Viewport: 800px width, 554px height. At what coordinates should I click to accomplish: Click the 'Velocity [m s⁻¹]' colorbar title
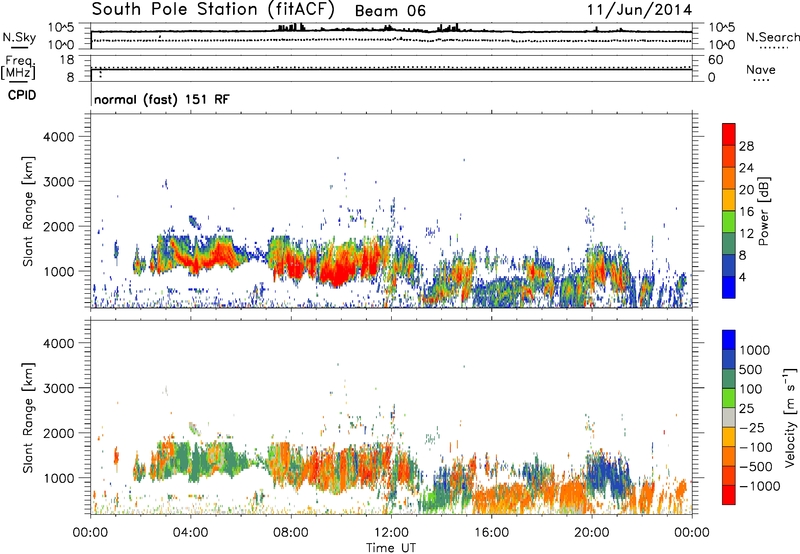tap(790, 417)
